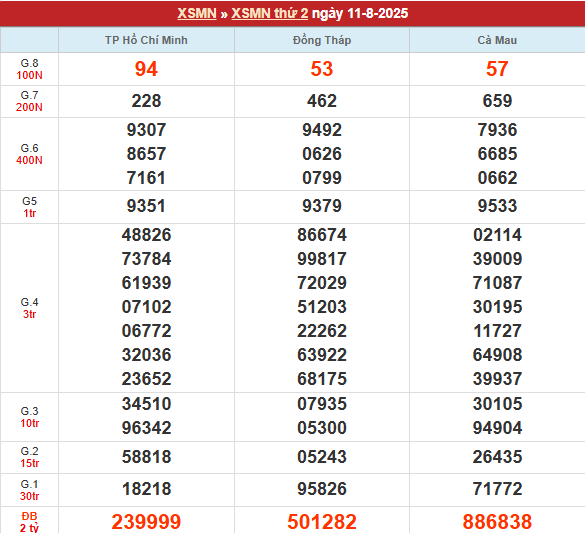Select G.1 number 95826
Image resolution: width=585 pixels, height=533 pixels.
322,489
